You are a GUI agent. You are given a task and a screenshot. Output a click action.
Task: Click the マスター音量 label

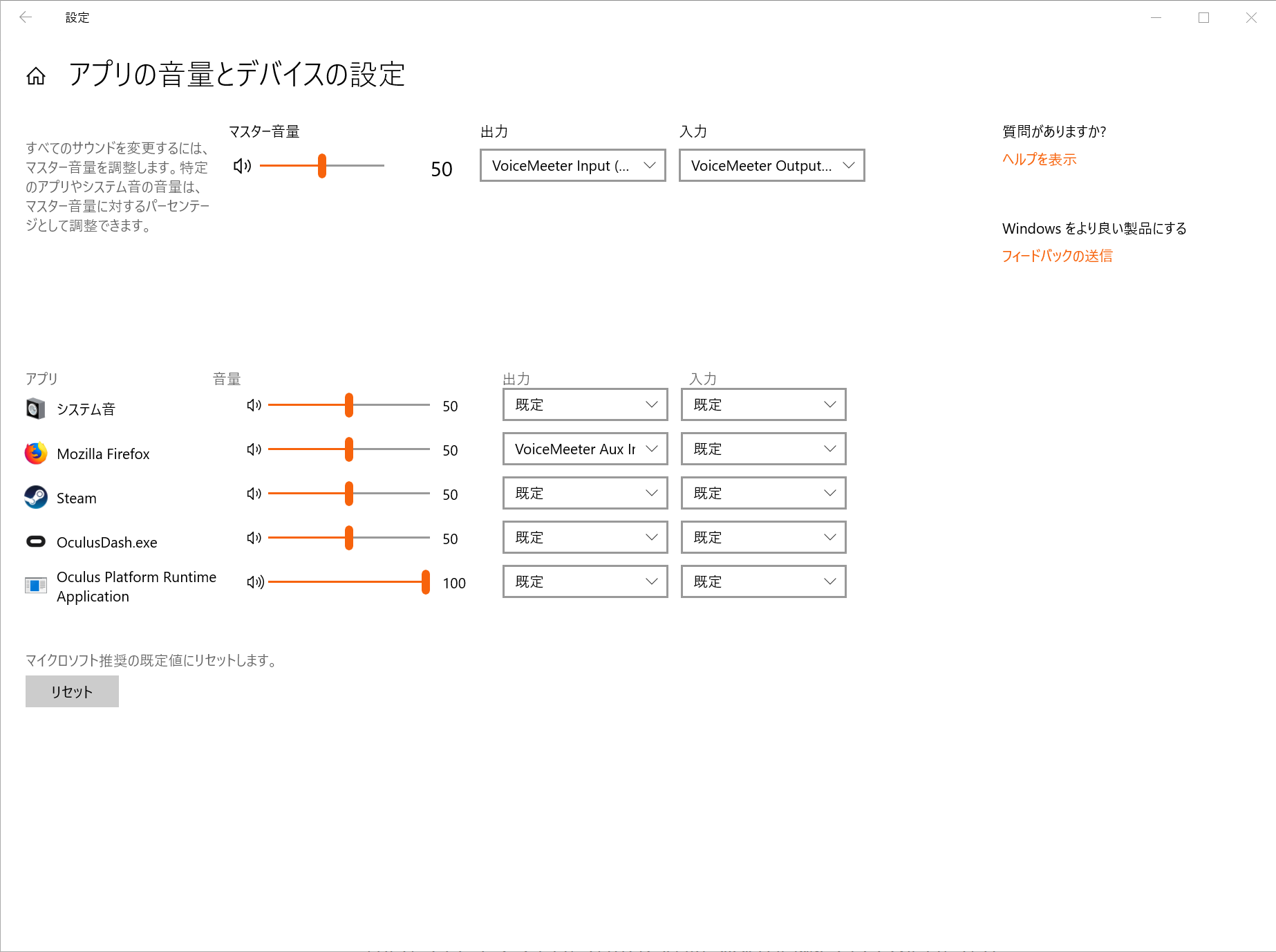[264, 131]
